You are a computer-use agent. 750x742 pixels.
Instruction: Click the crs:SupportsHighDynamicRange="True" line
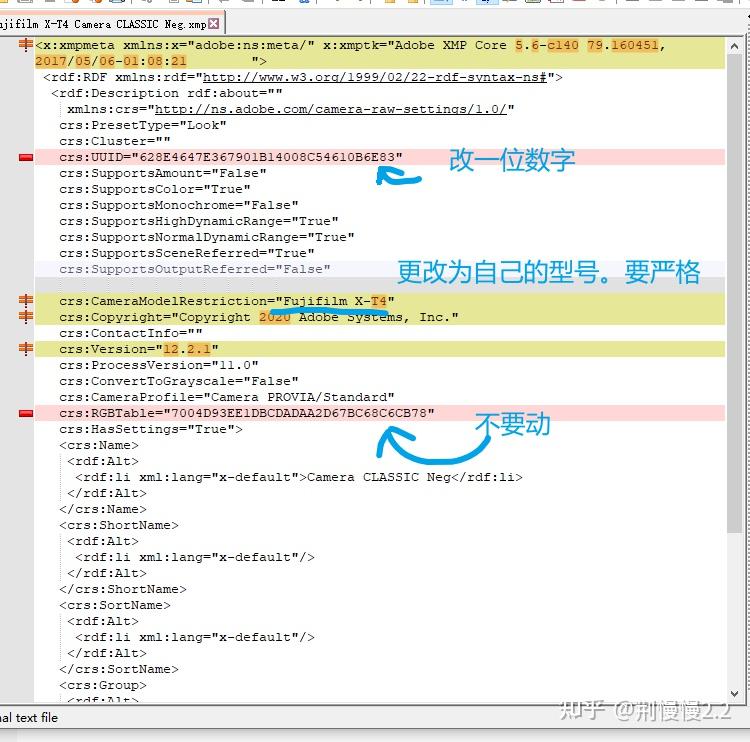pos(199,221)
